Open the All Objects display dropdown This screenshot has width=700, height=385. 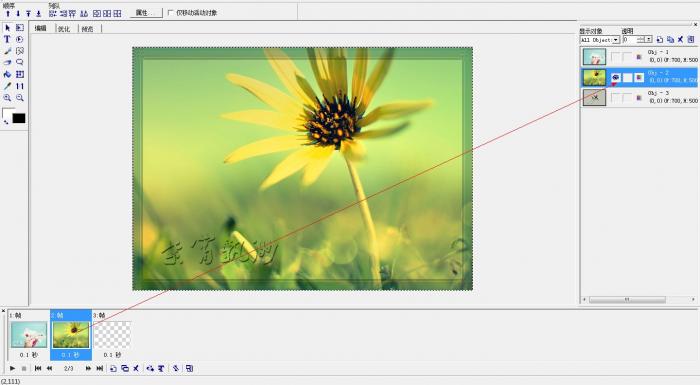coord(600,40)
